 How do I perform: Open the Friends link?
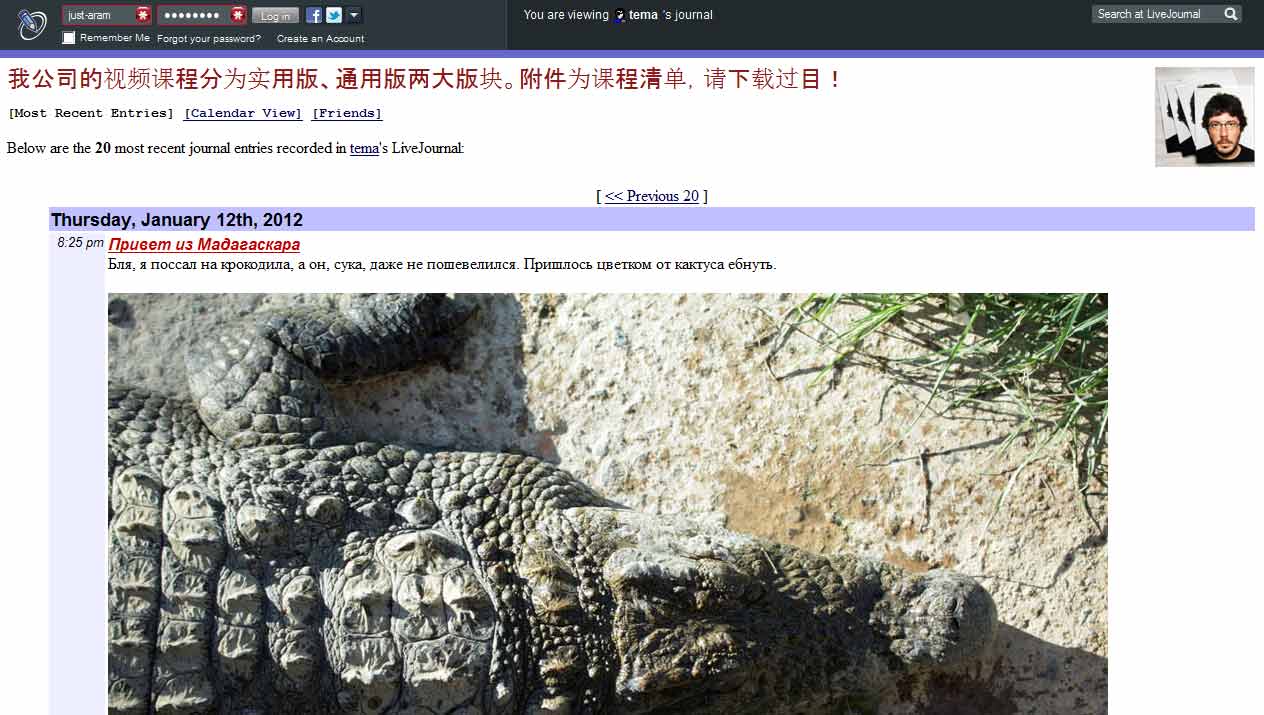click(347, 114)
